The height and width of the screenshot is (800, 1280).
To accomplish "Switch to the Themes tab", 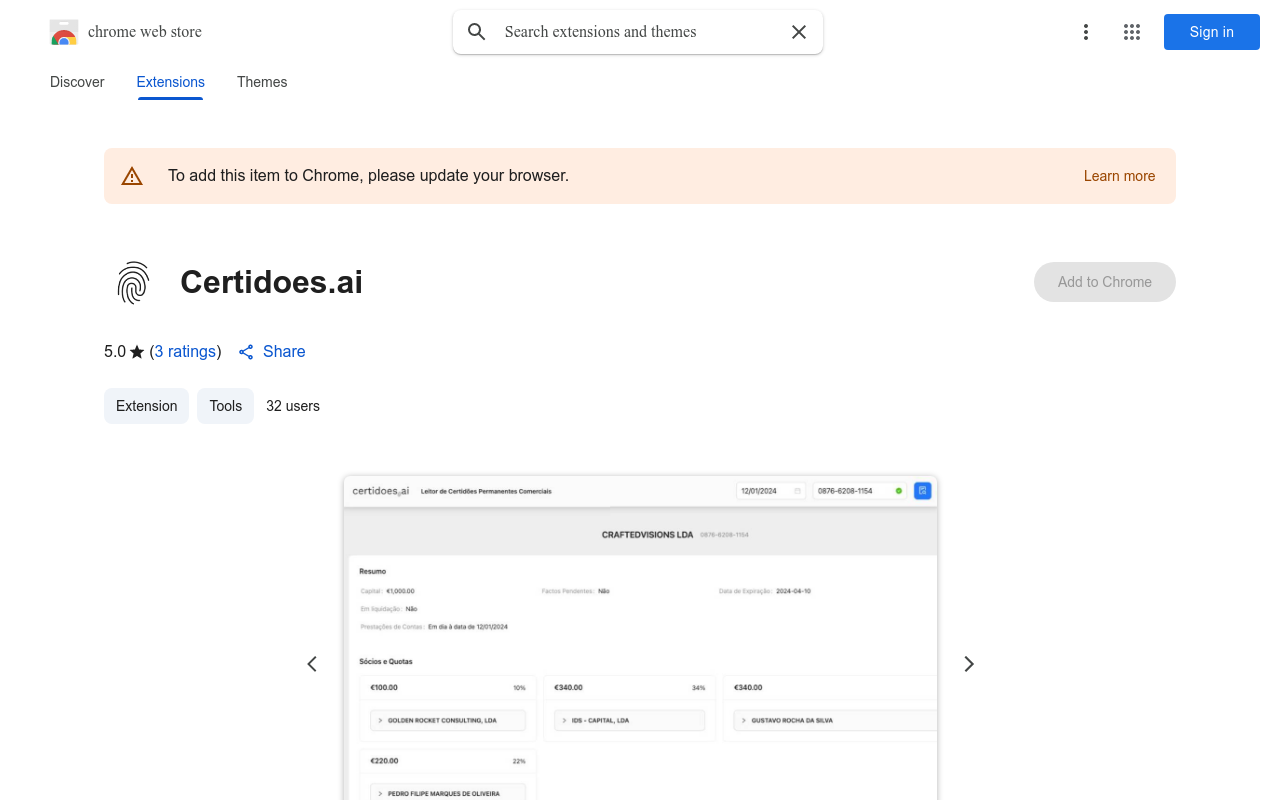I will [x=262, y=82].
